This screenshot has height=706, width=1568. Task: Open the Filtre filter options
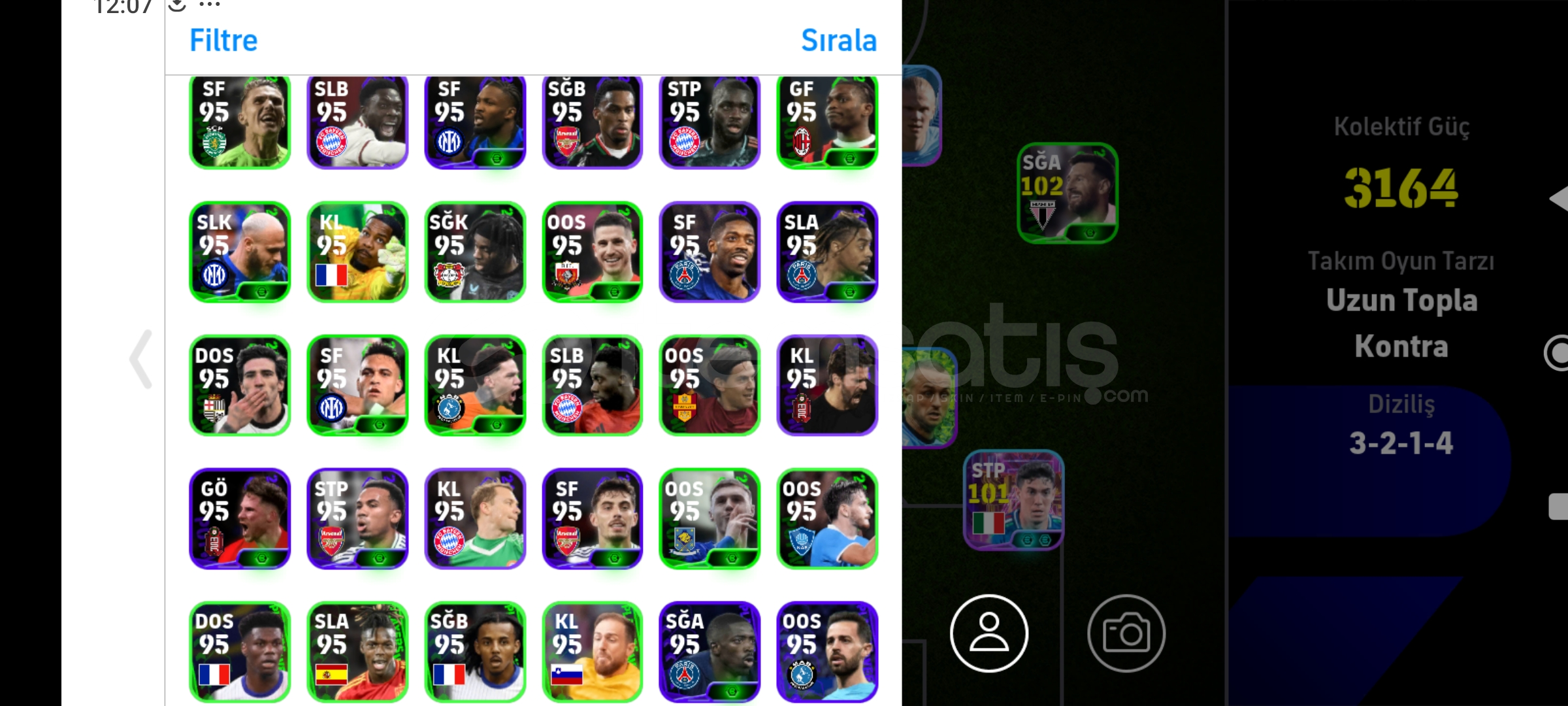tap(223, 41)
